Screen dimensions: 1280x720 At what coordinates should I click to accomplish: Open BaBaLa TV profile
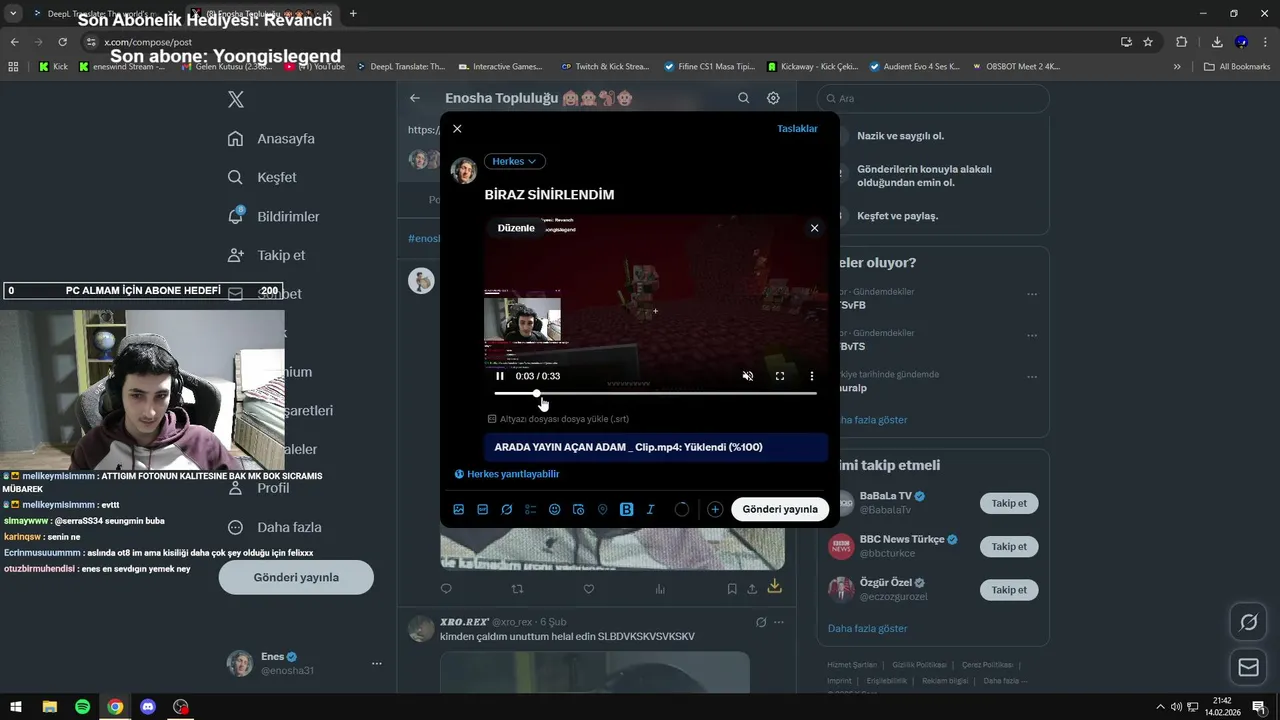[x=886, y=496]
